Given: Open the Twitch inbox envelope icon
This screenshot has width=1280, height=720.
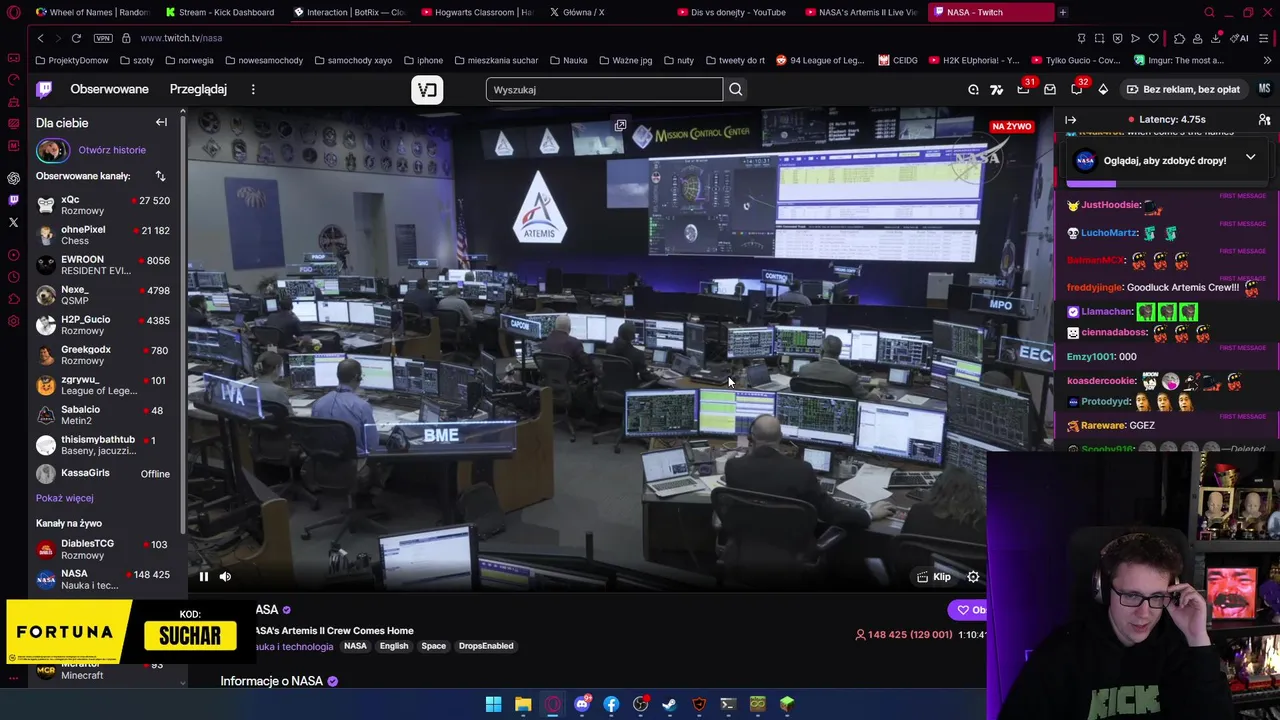Looking at the screenshot, I should [x=1050, y=89].
